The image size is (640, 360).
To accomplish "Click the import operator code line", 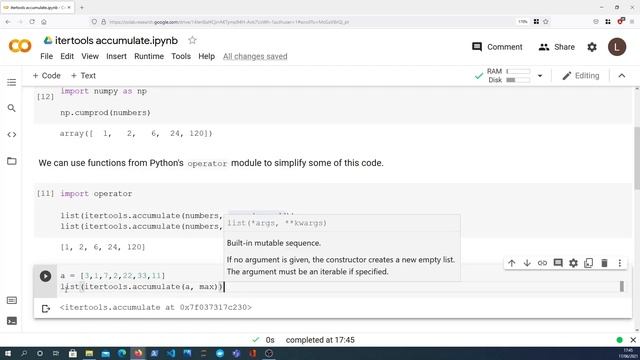I will click(96, 193).
